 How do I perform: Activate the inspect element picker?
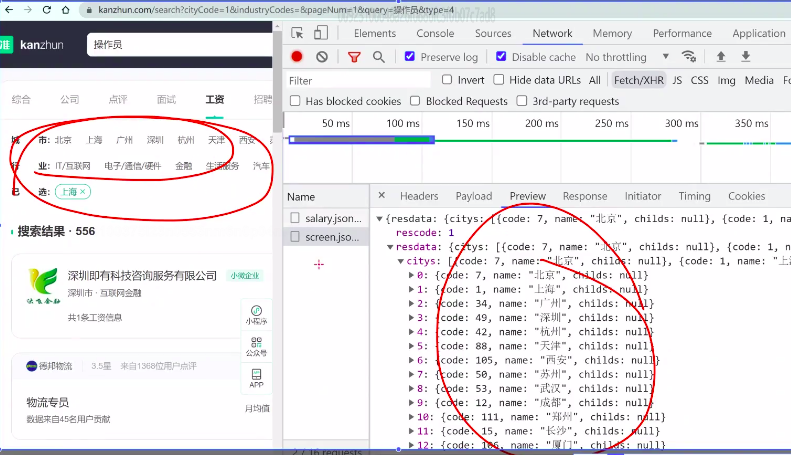click(x=297, y=33)
